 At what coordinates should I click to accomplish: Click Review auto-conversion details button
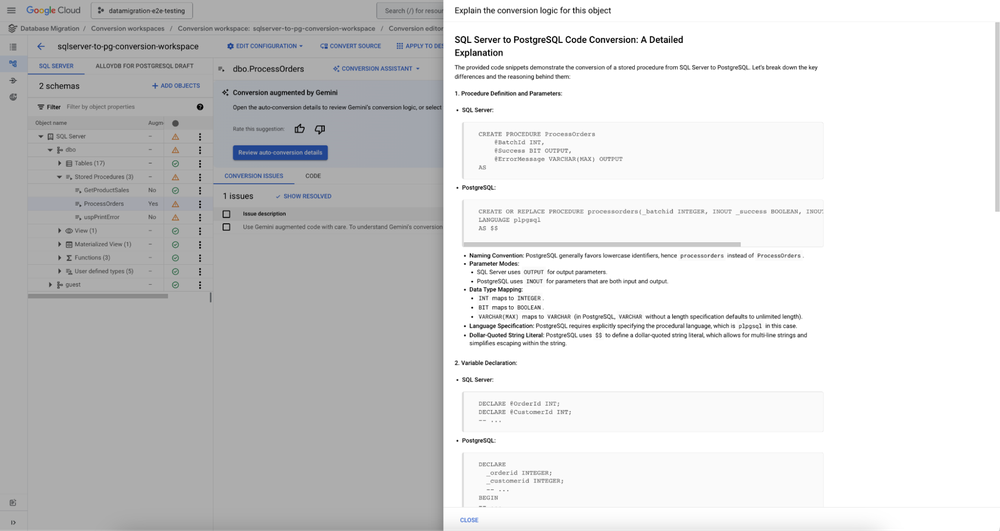(280, 152)
